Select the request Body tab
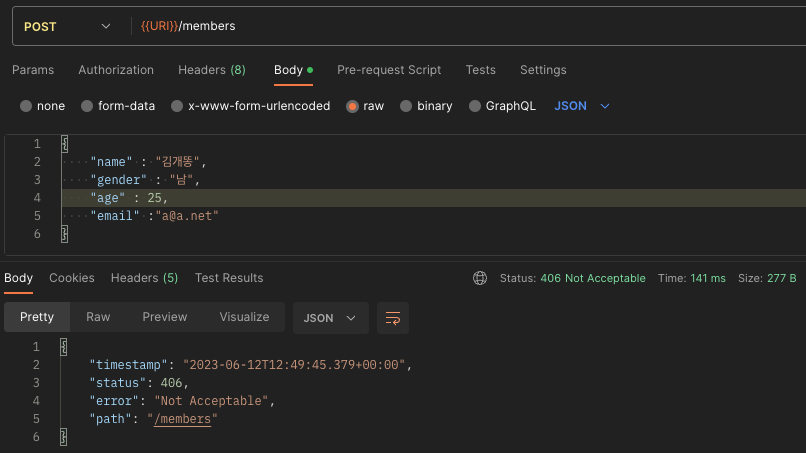Screen dimensions: 806x453 (293, 70)
